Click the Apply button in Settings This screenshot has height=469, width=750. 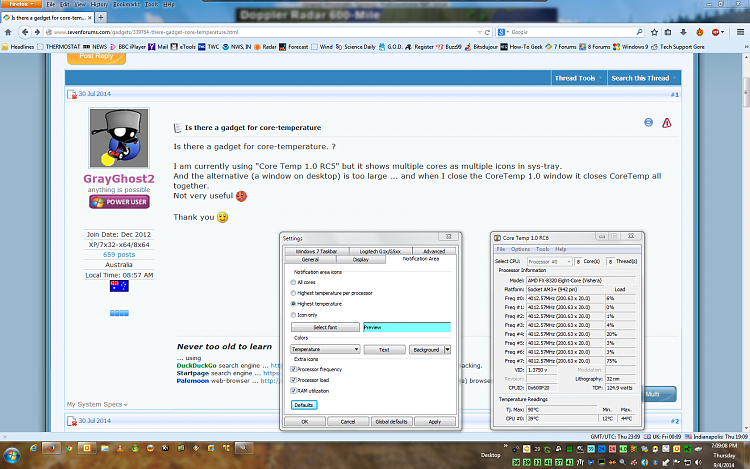435,422
